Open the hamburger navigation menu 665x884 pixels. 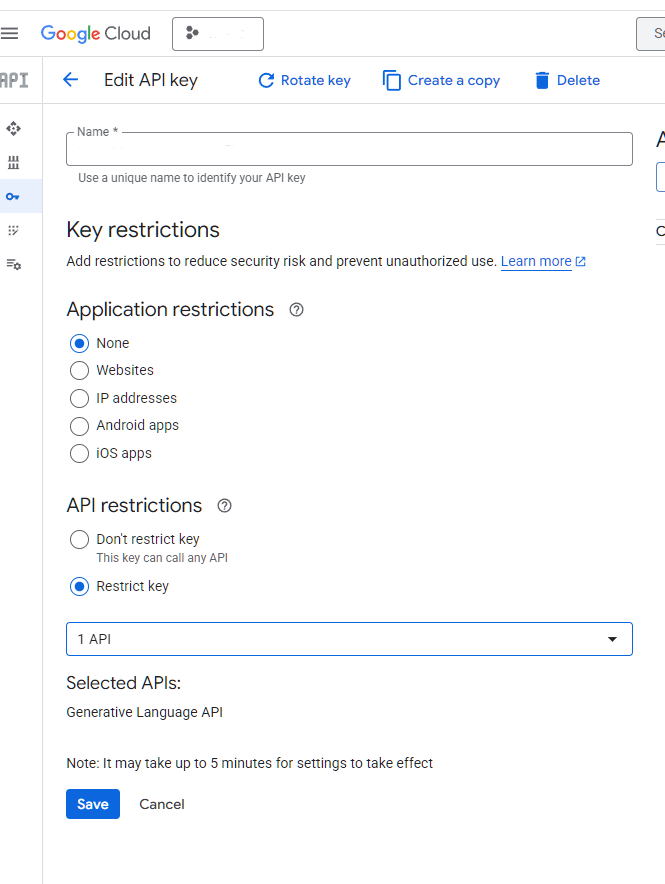tap(10, 34)
